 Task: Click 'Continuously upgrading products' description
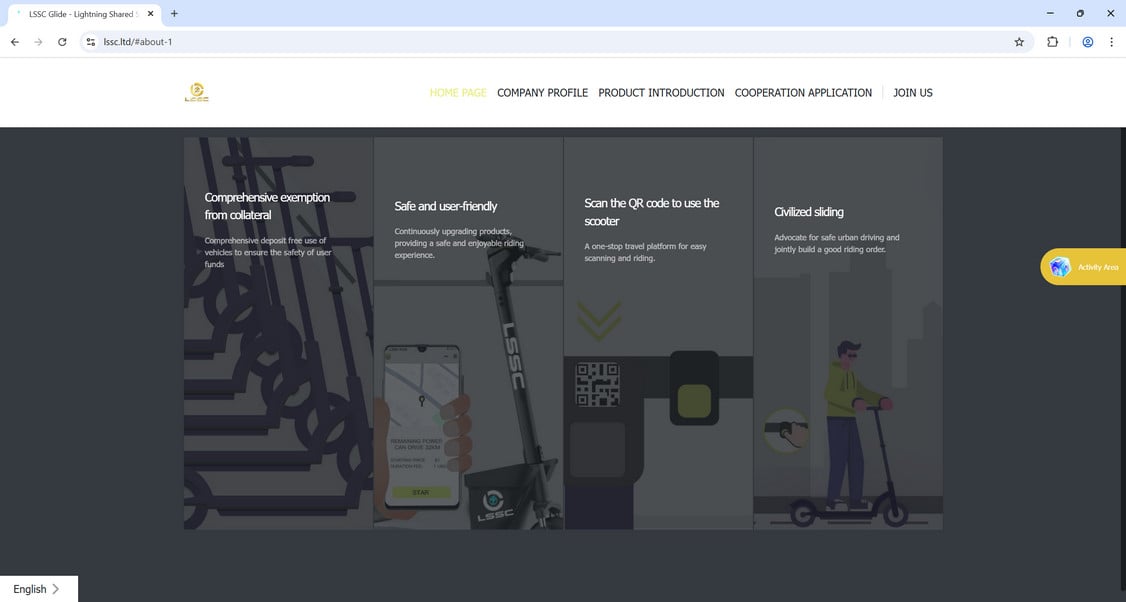click(458, 244)
